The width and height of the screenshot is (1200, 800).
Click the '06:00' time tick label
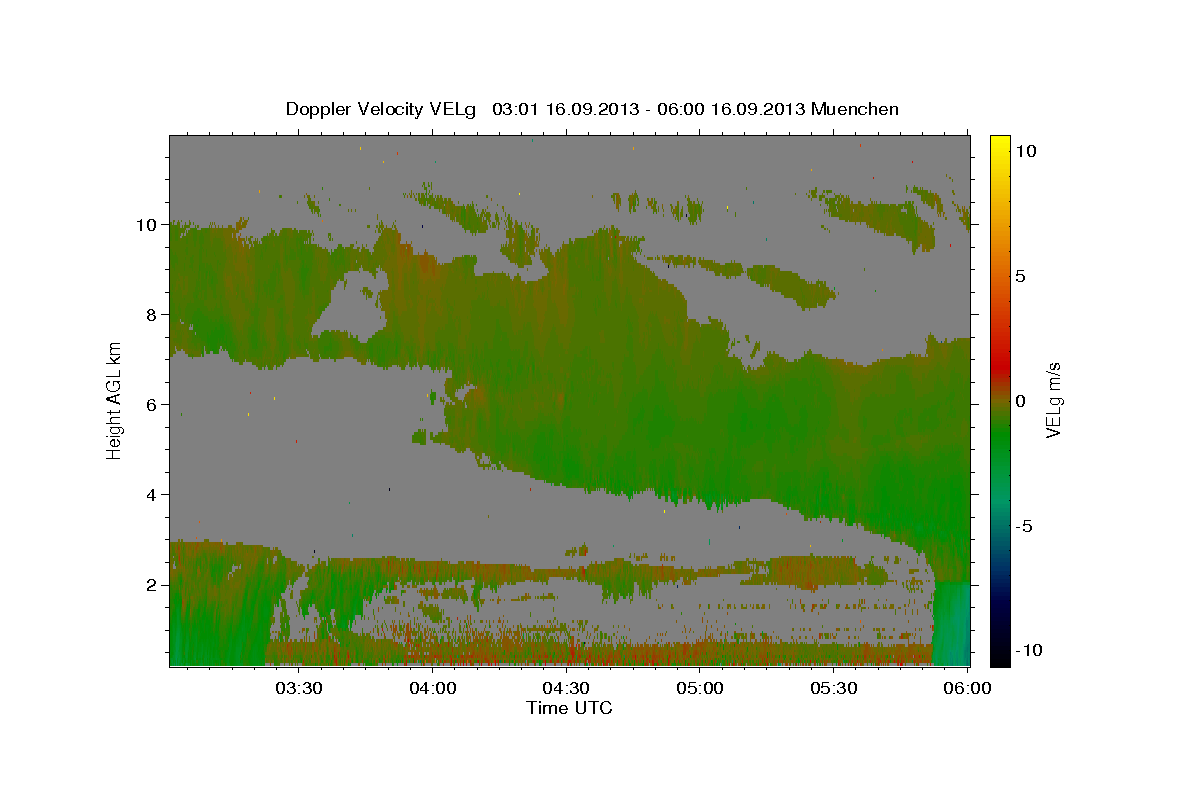point(968,688)
